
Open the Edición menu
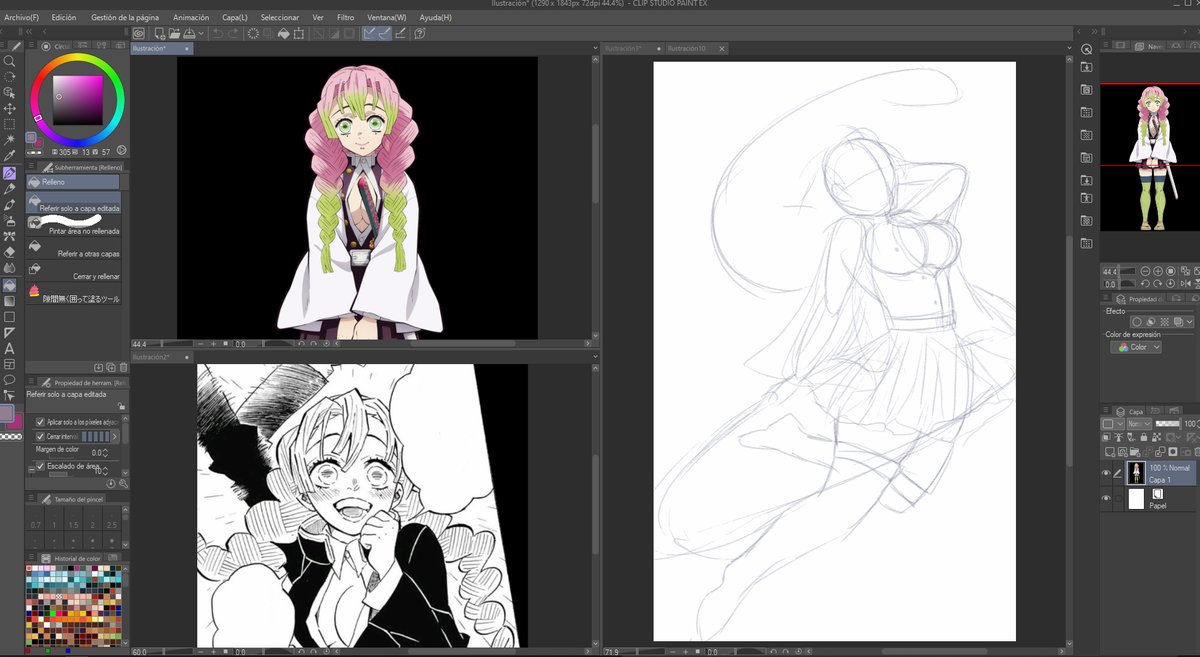pyautogui.click(x=63, y=17)
